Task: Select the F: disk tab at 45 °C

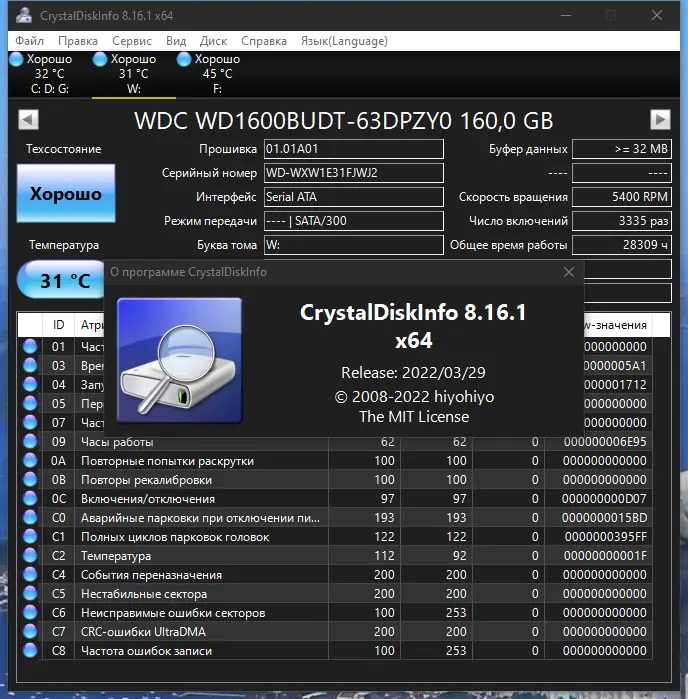Action: pos(217,74)
